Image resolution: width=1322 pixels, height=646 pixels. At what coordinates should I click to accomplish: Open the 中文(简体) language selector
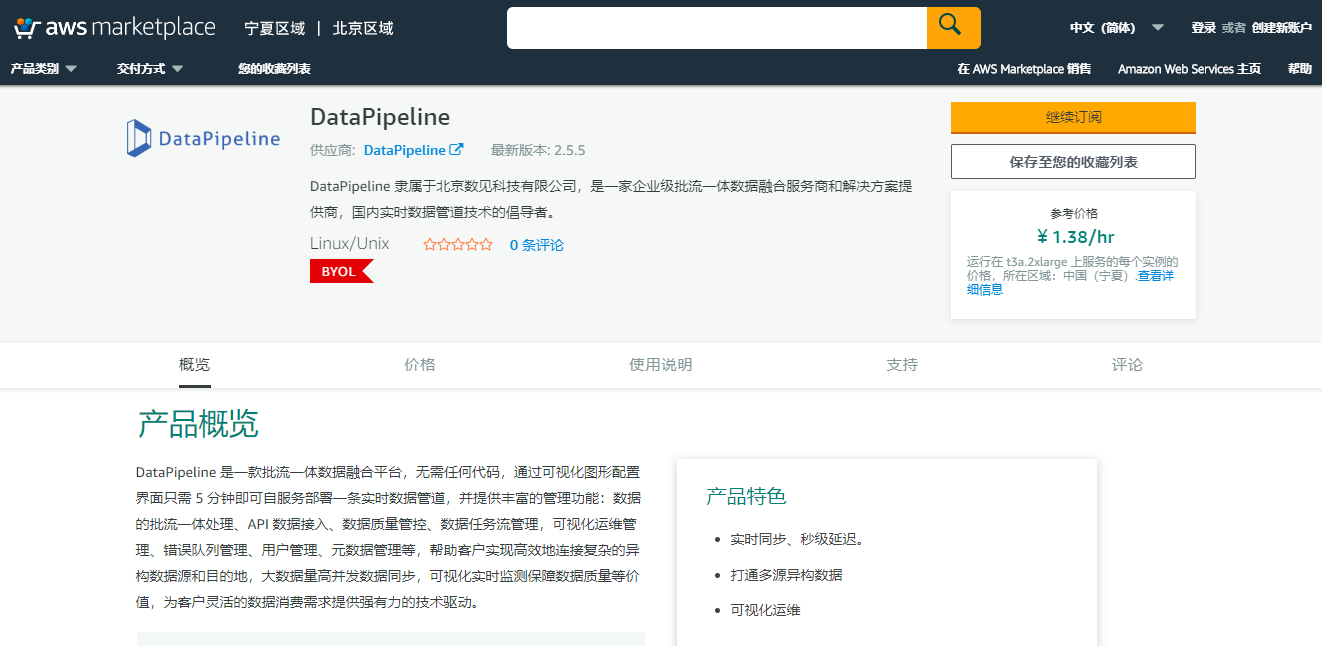coord(1116,28)
